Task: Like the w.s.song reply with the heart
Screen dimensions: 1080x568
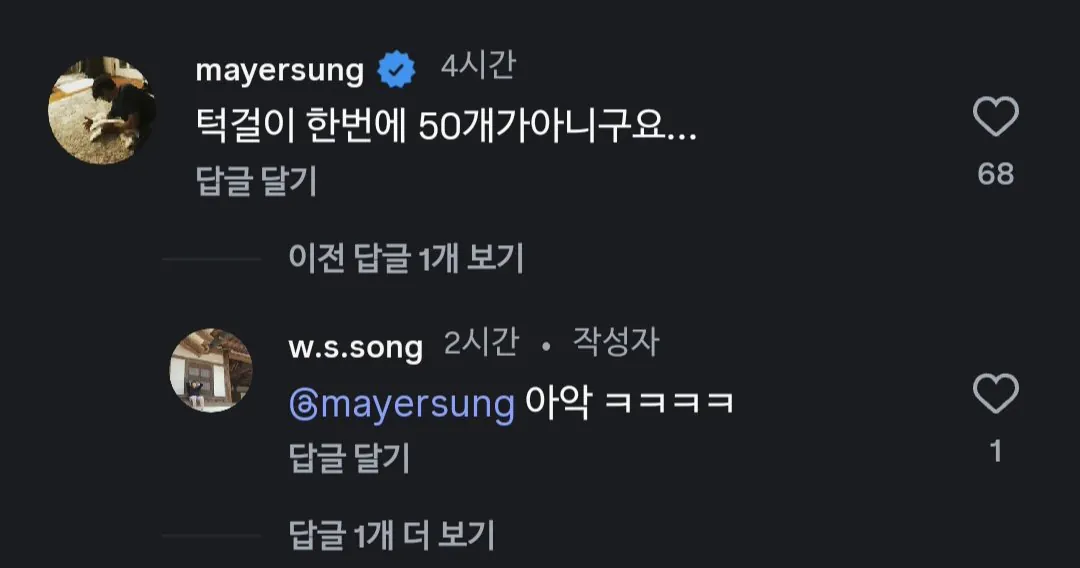Action: click(995, 394)
